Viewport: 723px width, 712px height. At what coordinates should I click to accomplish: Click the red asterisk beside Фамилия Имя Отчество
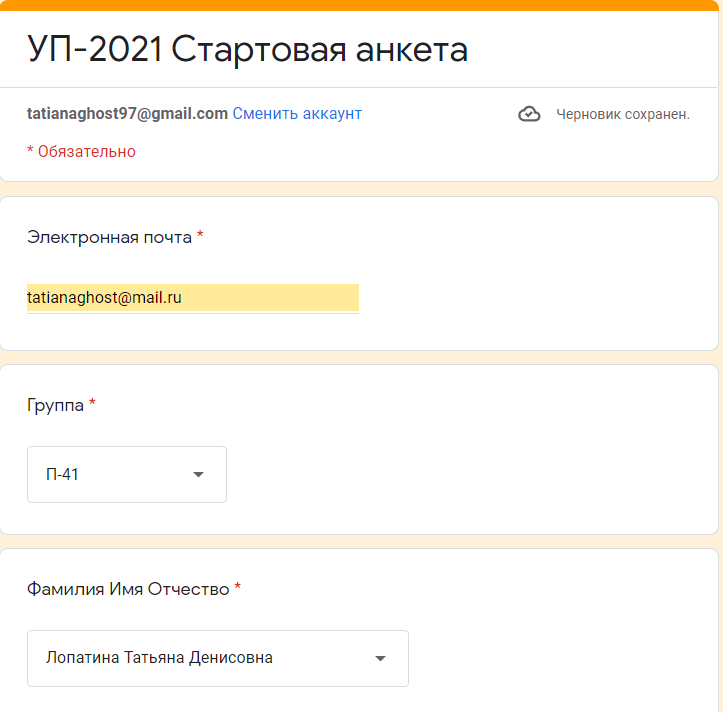[238, 586]
